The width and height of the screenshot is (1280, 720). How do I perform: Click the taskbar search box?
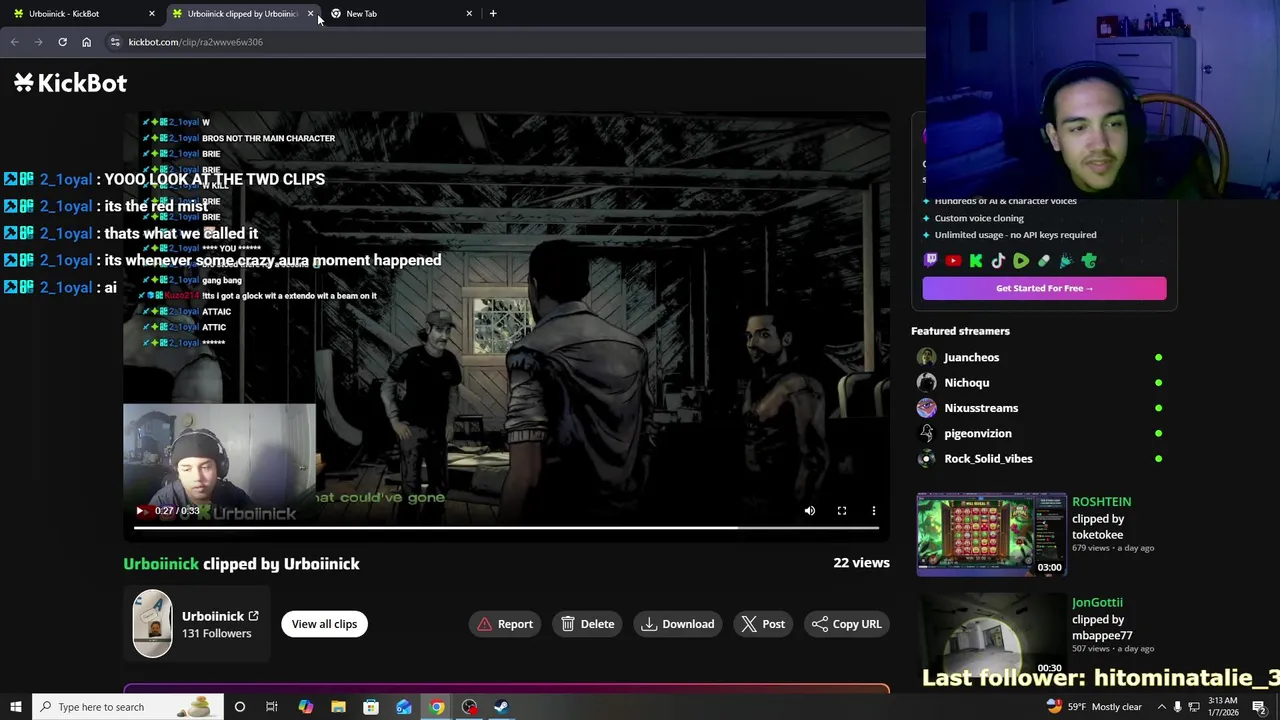127,707
